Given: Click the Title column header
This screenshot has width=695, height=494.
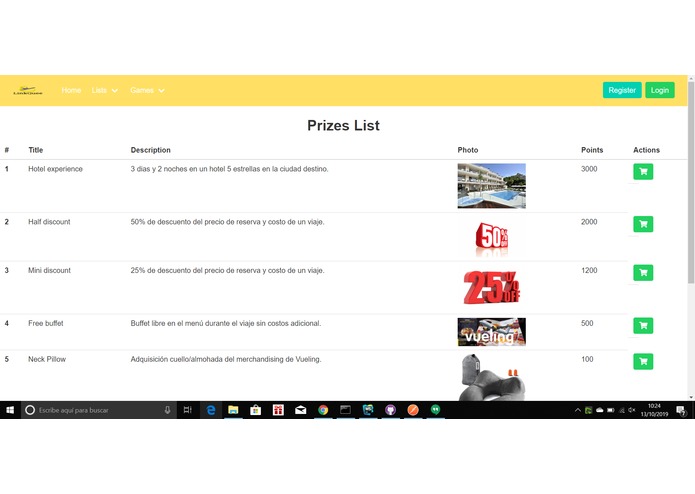Looking at the screenshot, I should 35,150.
